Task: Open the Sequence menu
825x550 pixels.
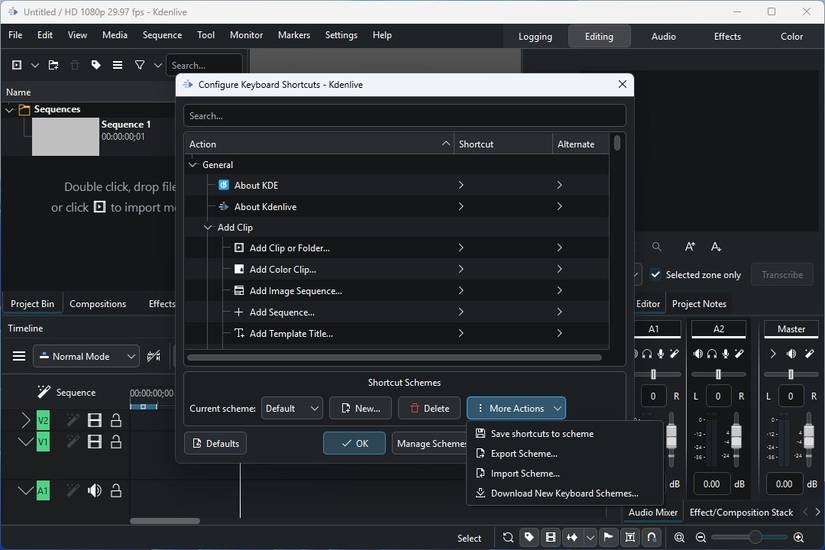Action: (162, 35)
